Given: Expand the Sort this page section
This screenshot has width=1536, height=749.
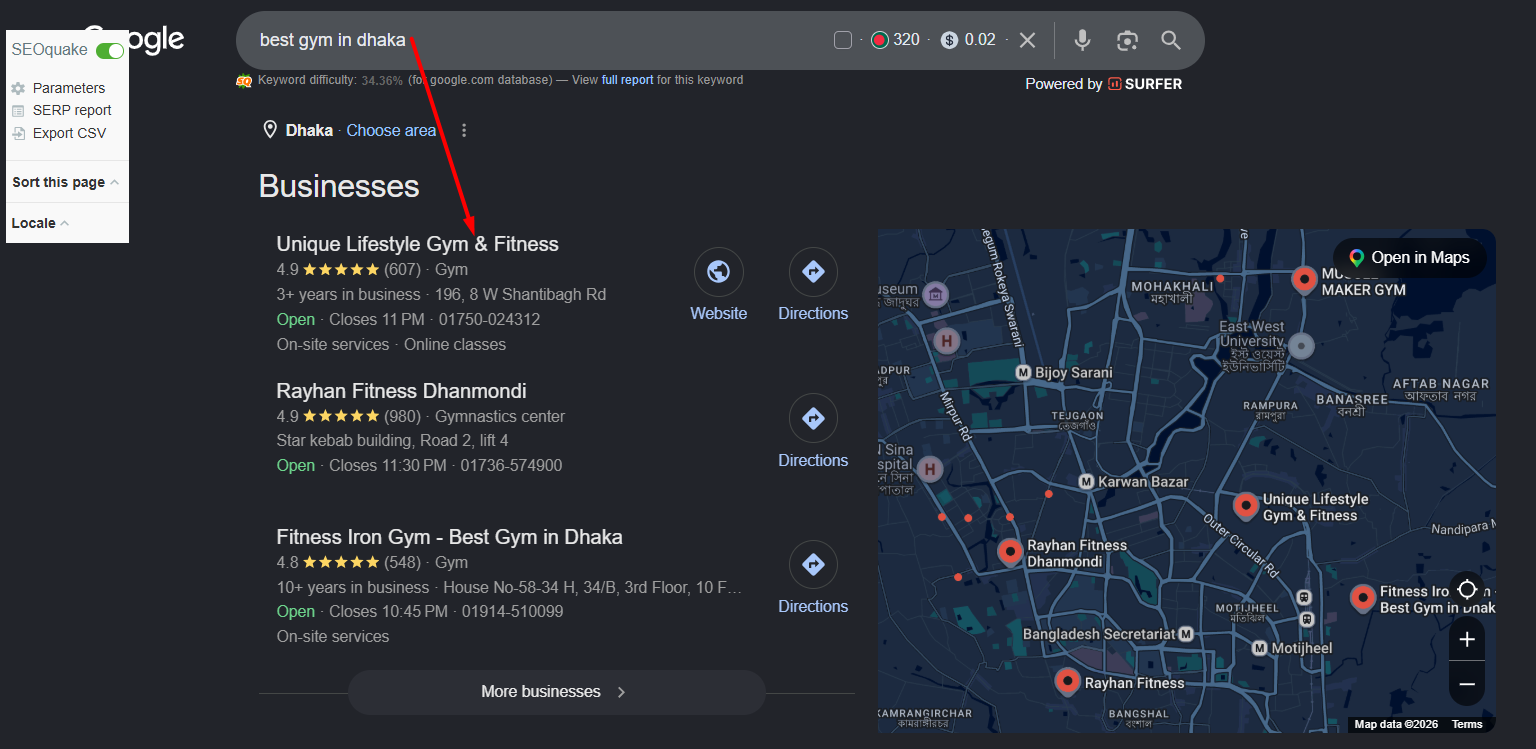Looking at the screenshot, I should 66,182.
